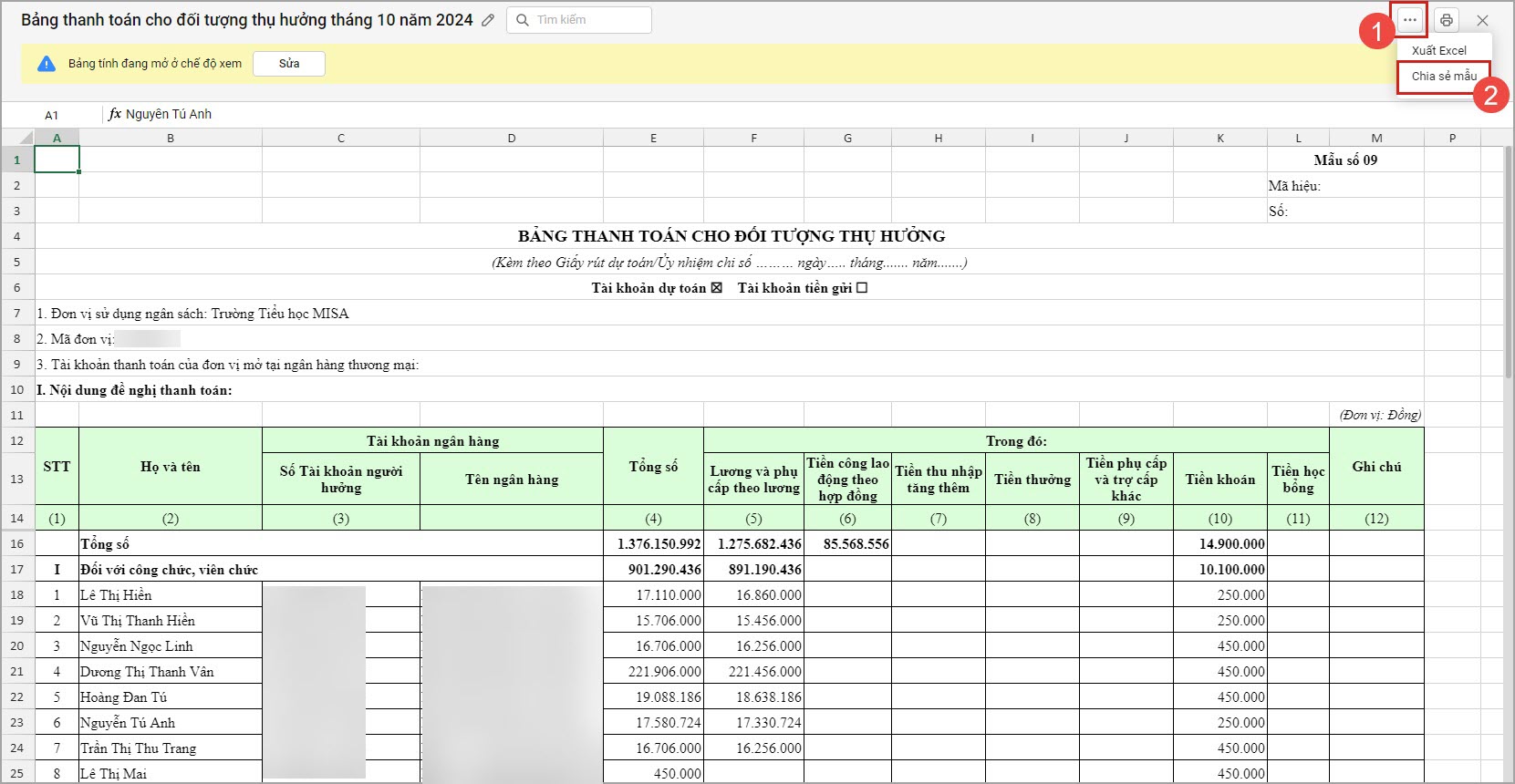The height and width of the screenshot is (784, 1515).
Task: Click the Tên ngân hàng header cell
Action: (x=512, y=480)
